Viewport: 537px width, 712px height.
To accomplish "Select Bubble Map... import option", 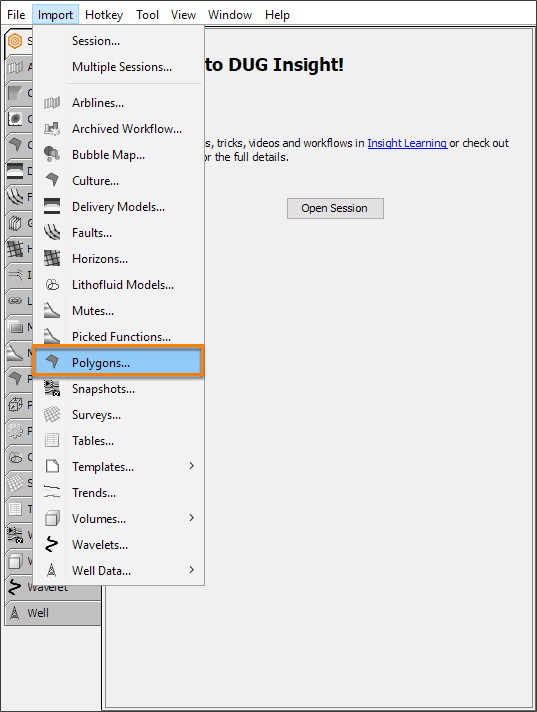I will (x=118, y=155).
